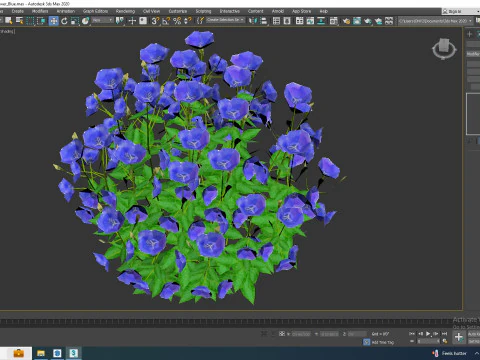Open the Graph Editors menu
The width and height of the screenshot is (480, 360).
pos(95,11)
